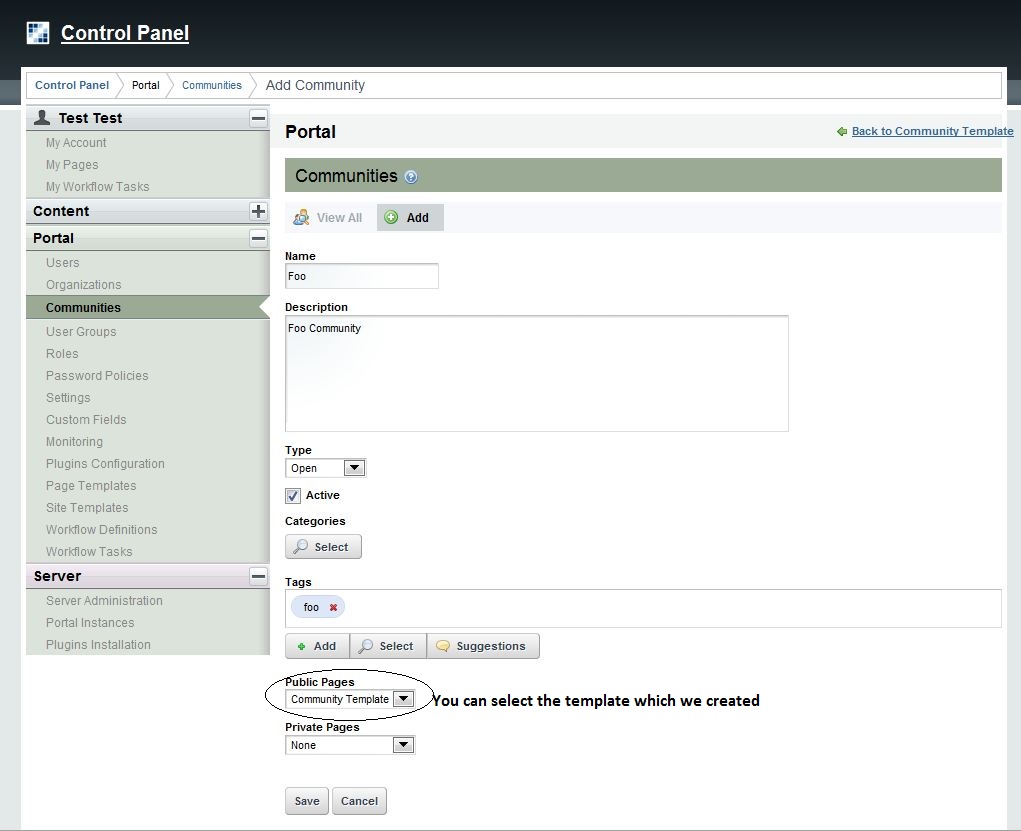This screenshot has width=1021, height=831.
Task: Click the Test Test user avatar icon
Action: point(42,118)
